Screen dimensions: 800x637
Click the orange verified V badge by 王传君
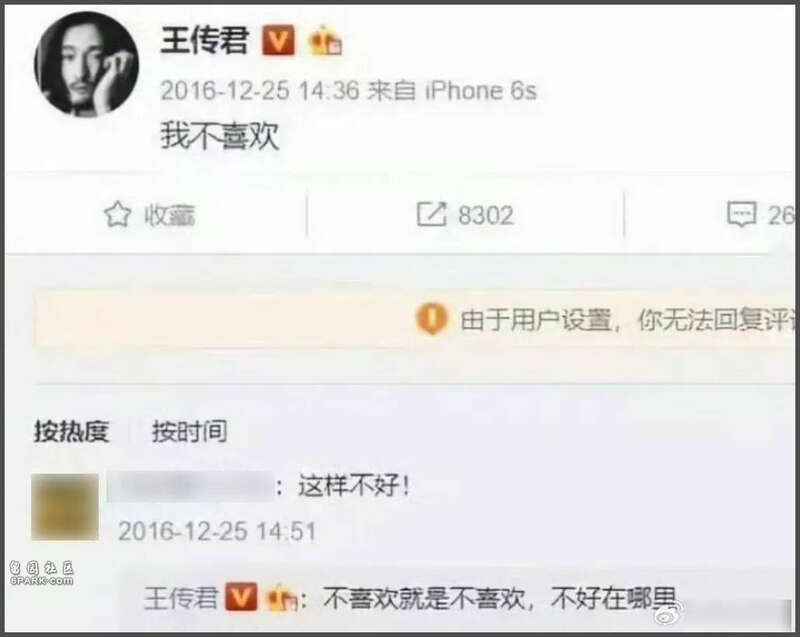click(278, 41)
